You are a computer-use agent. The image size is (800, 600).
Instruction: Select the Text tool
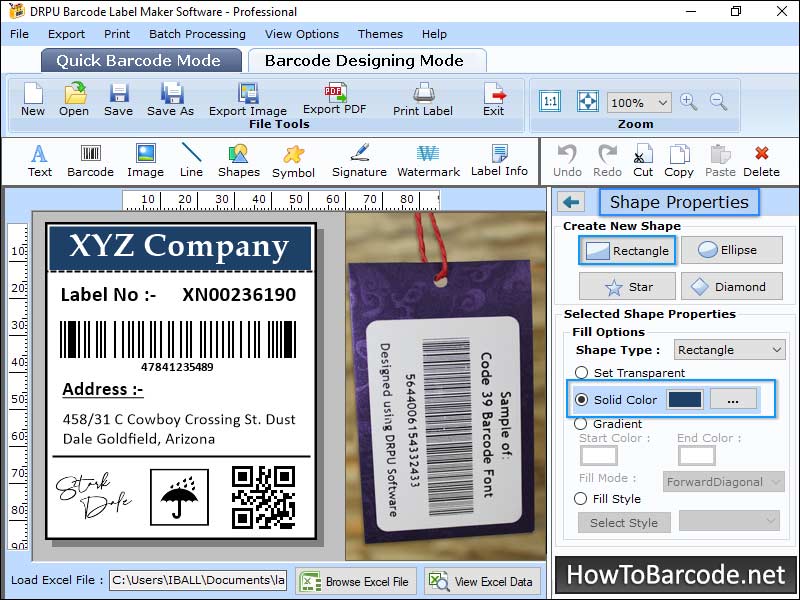point(39,160)
